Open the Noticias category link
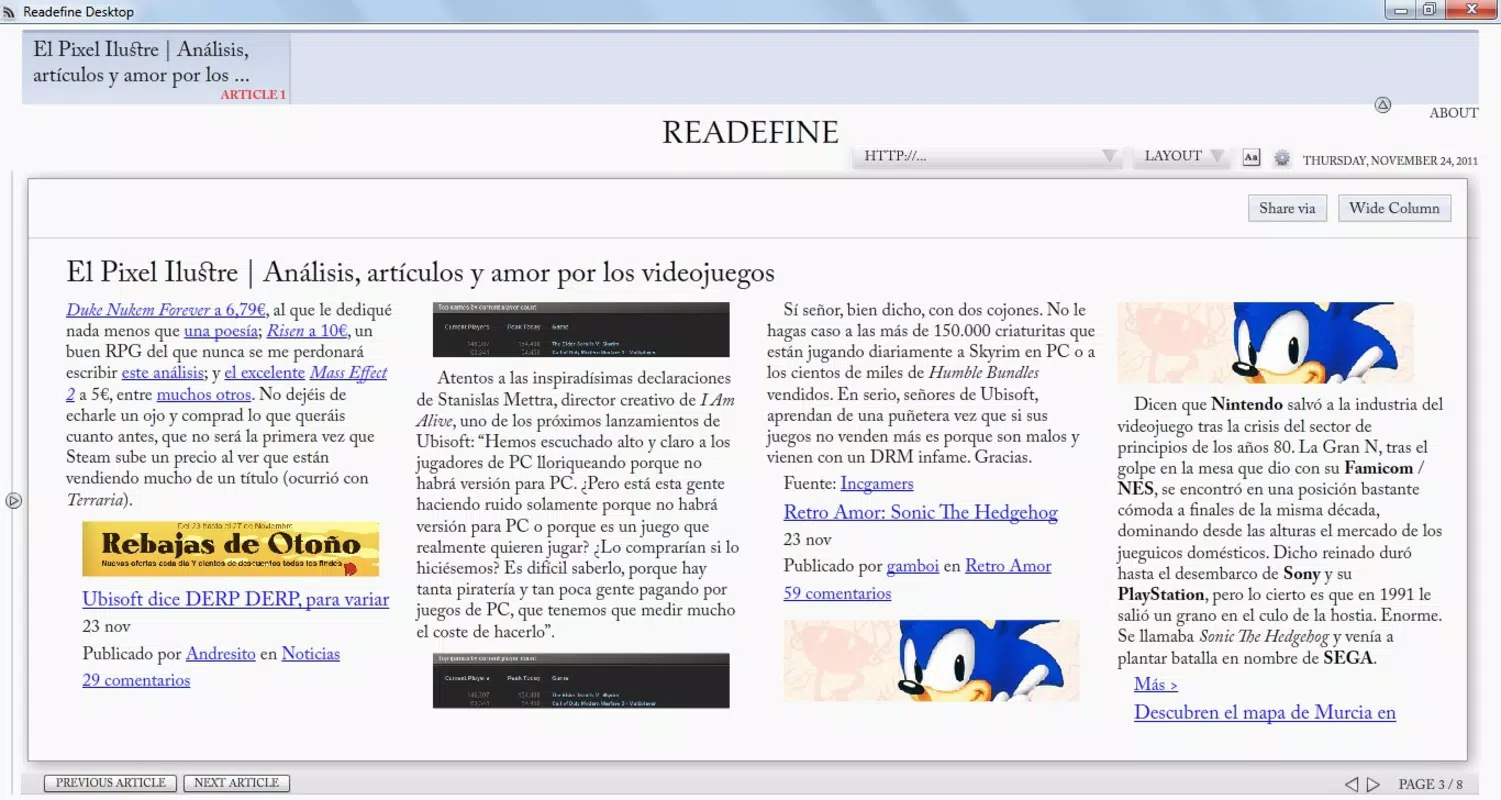Viewport: 1501px width, 800px height. click(311, 654)
